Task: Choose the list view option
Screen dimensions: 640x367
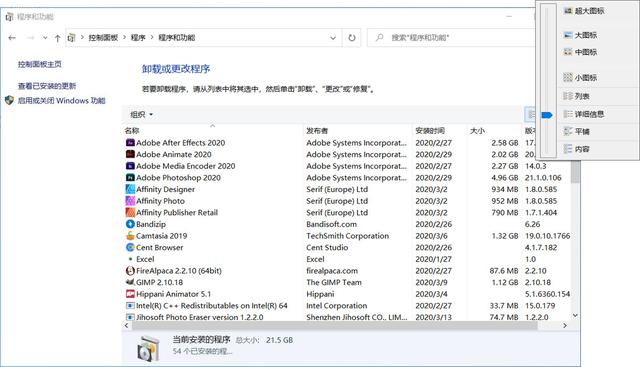Action: coord(576,96)
